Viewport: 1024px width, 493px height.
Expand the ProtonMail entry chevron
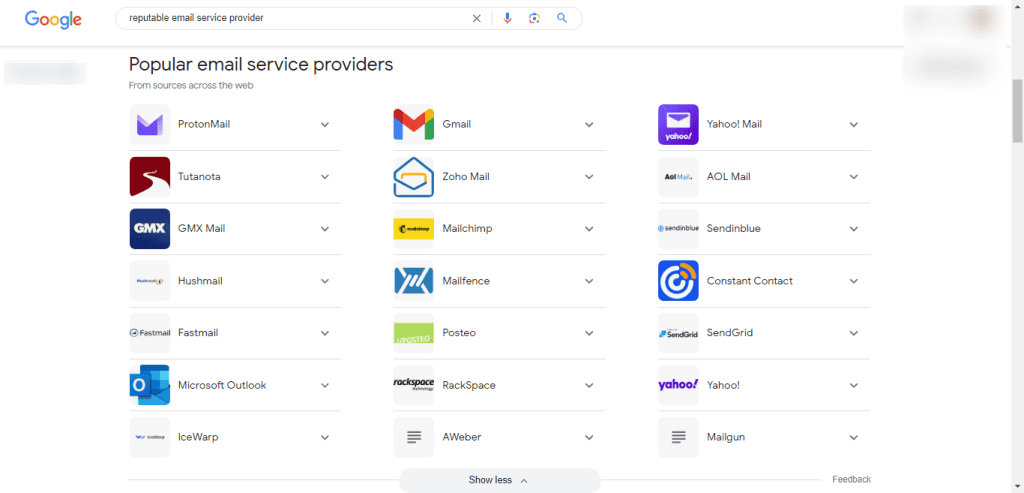click(x=325, y=125)
